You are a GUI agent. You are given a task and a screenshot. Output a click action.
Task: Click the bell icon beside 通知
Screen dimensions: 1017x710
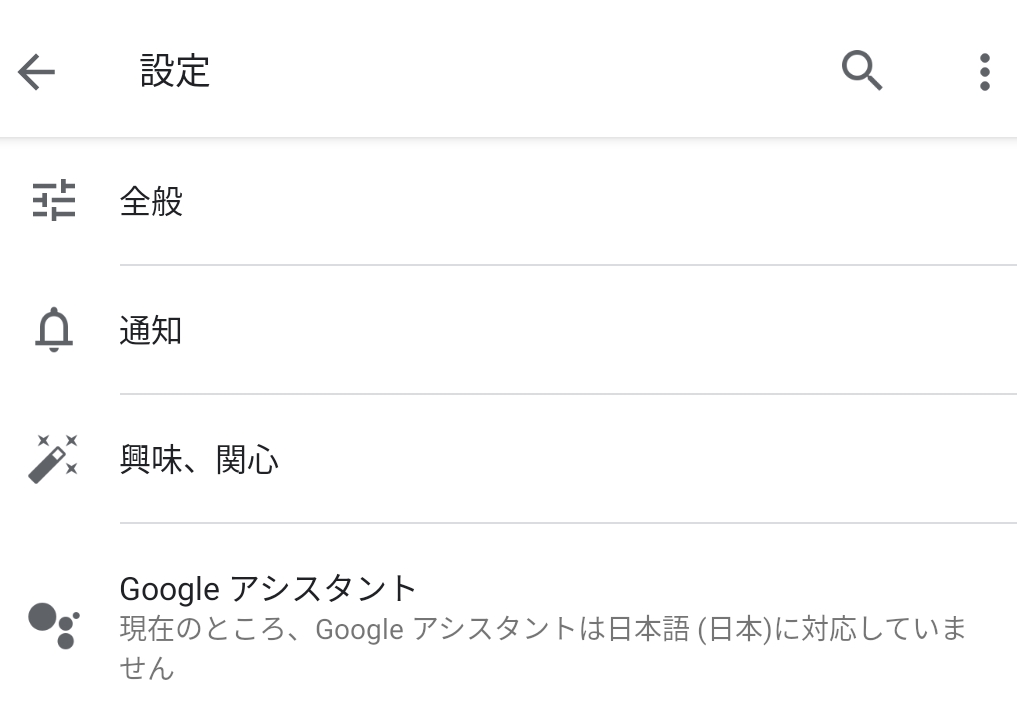click(53, 331)
